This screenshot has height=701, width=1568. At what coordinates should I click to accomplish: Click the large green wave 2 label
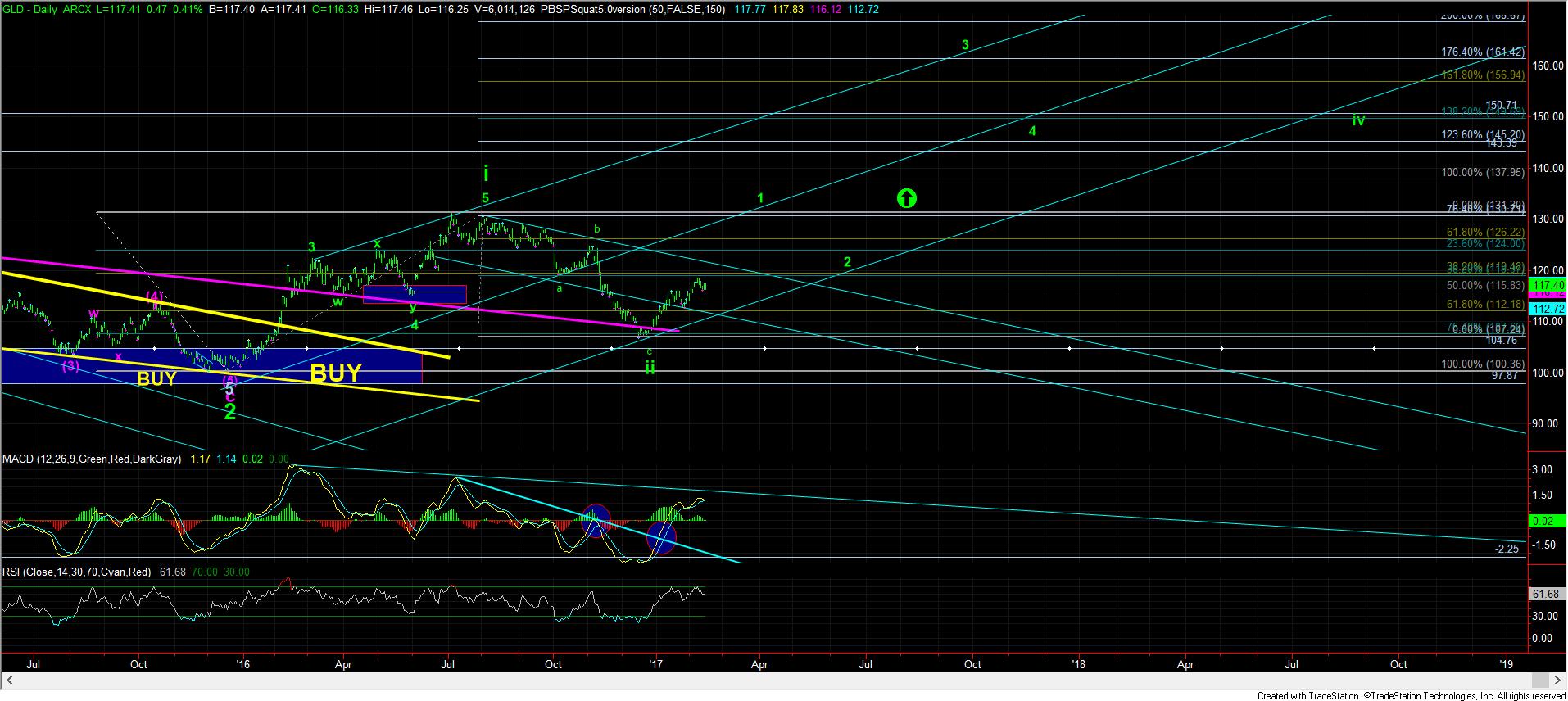(x=230, y=413)
